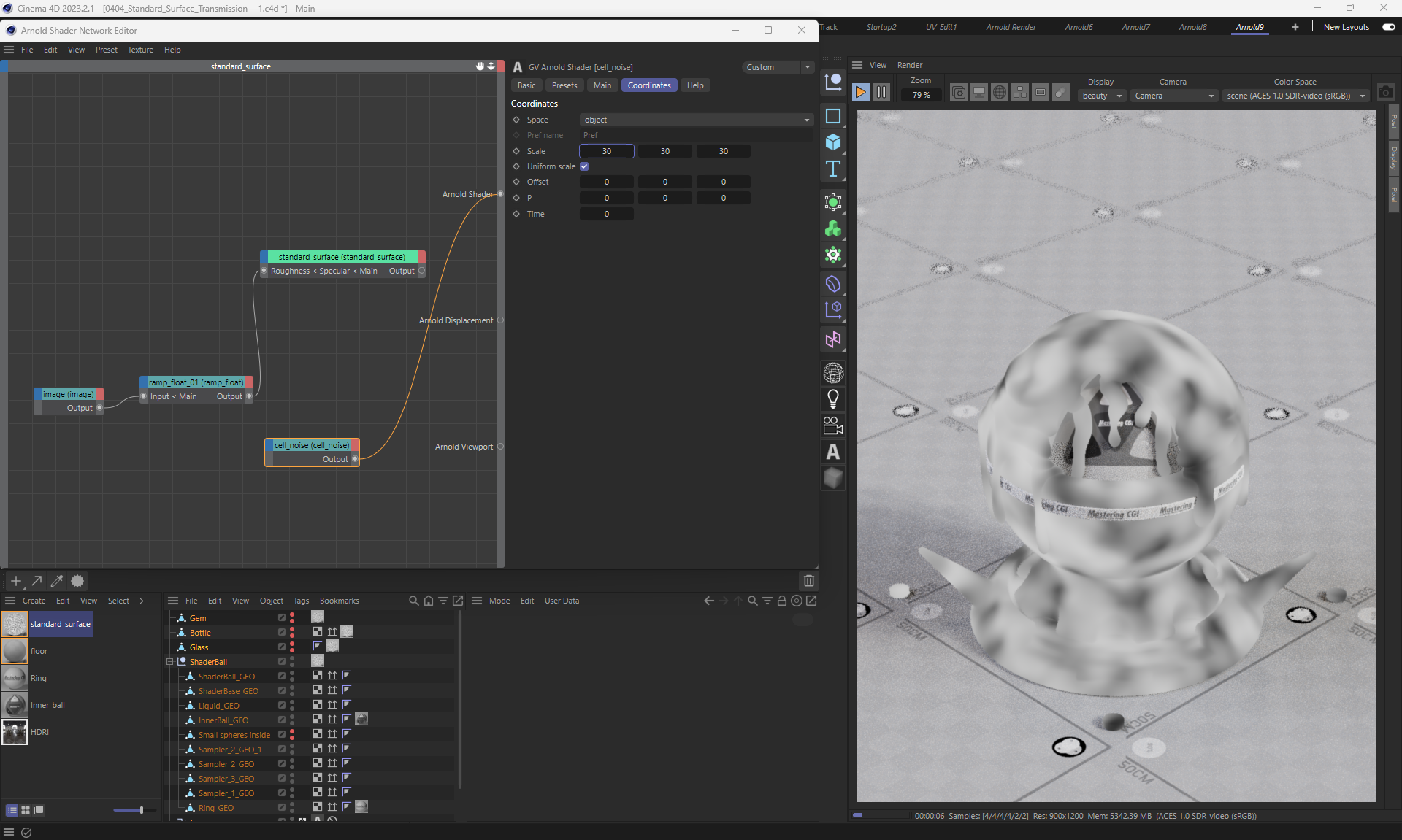The image size is (1402, 840).
Task: Uncheck the Uniform scale checkbox
Action: (x=584, y=166)
